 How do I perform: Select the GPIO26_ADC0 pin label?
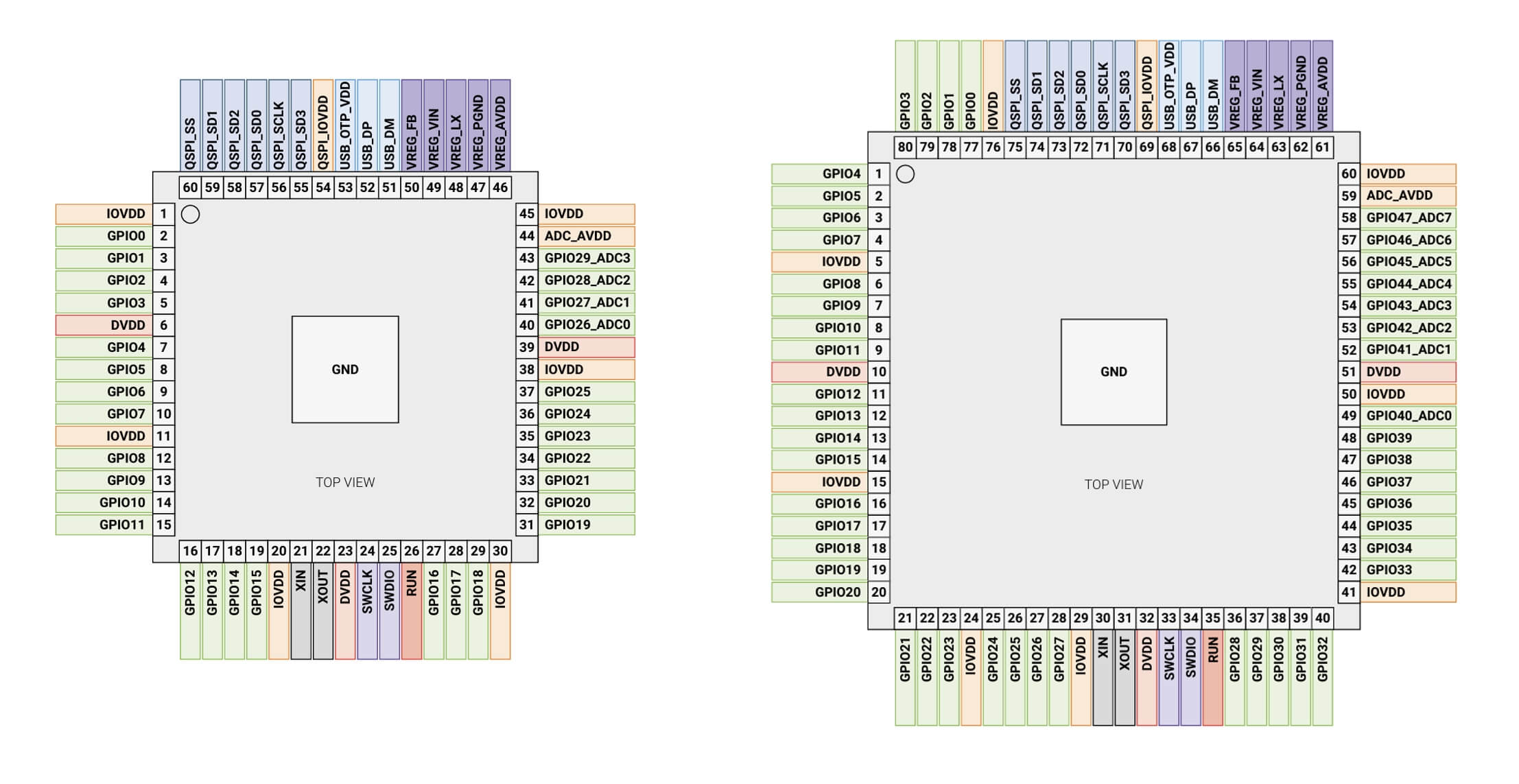pyautogui.click(x=587, y=325)
